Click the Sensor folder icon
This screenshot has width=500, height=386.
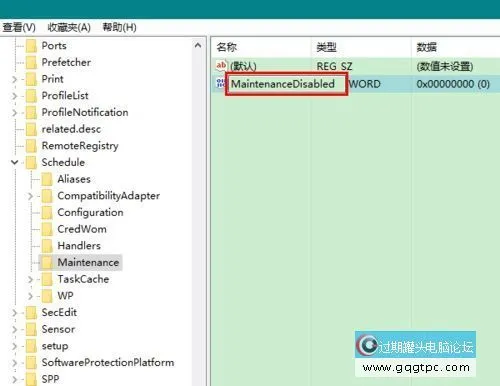point(31,329)
